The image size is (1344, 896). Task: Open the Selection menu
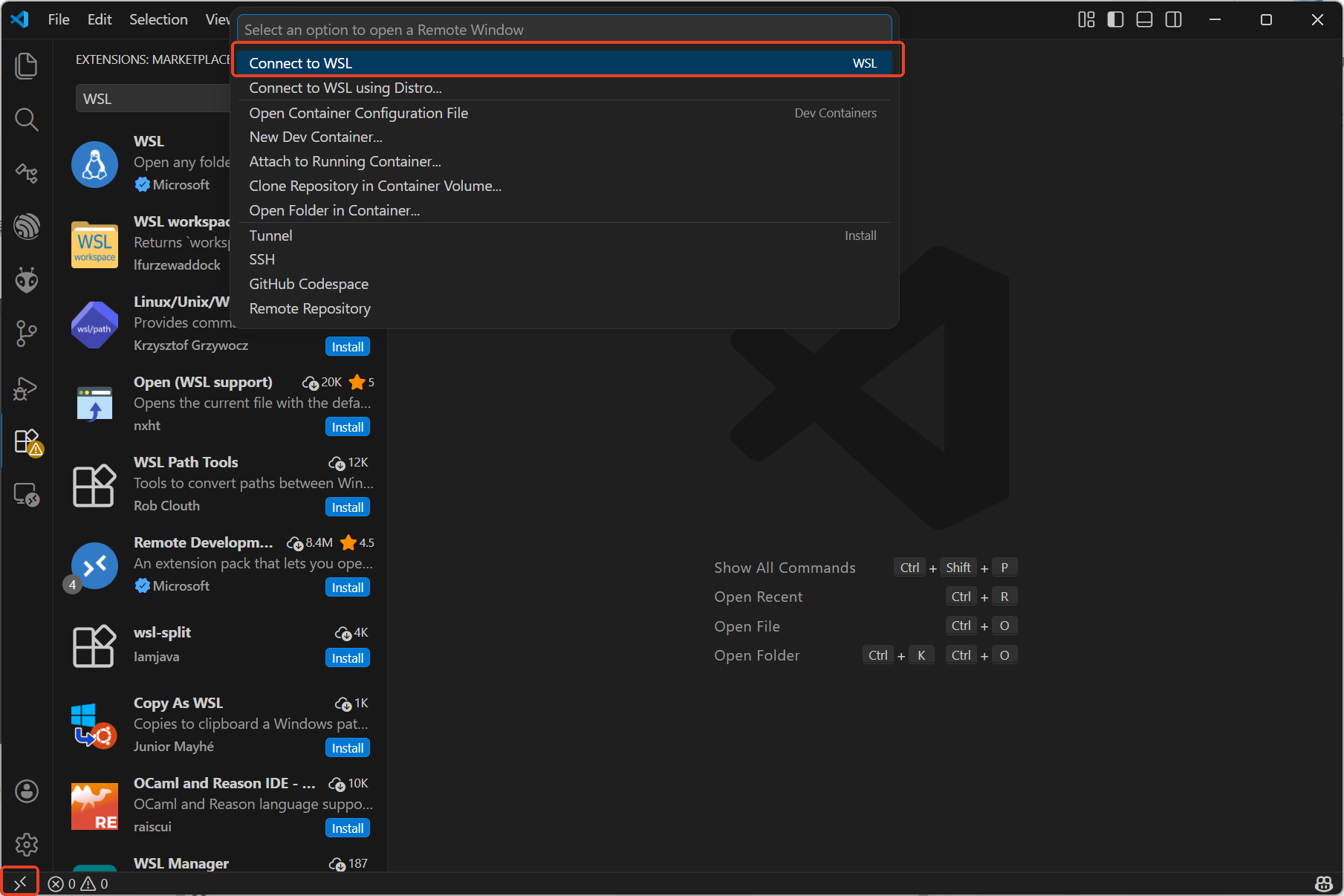tap(158, 19)
